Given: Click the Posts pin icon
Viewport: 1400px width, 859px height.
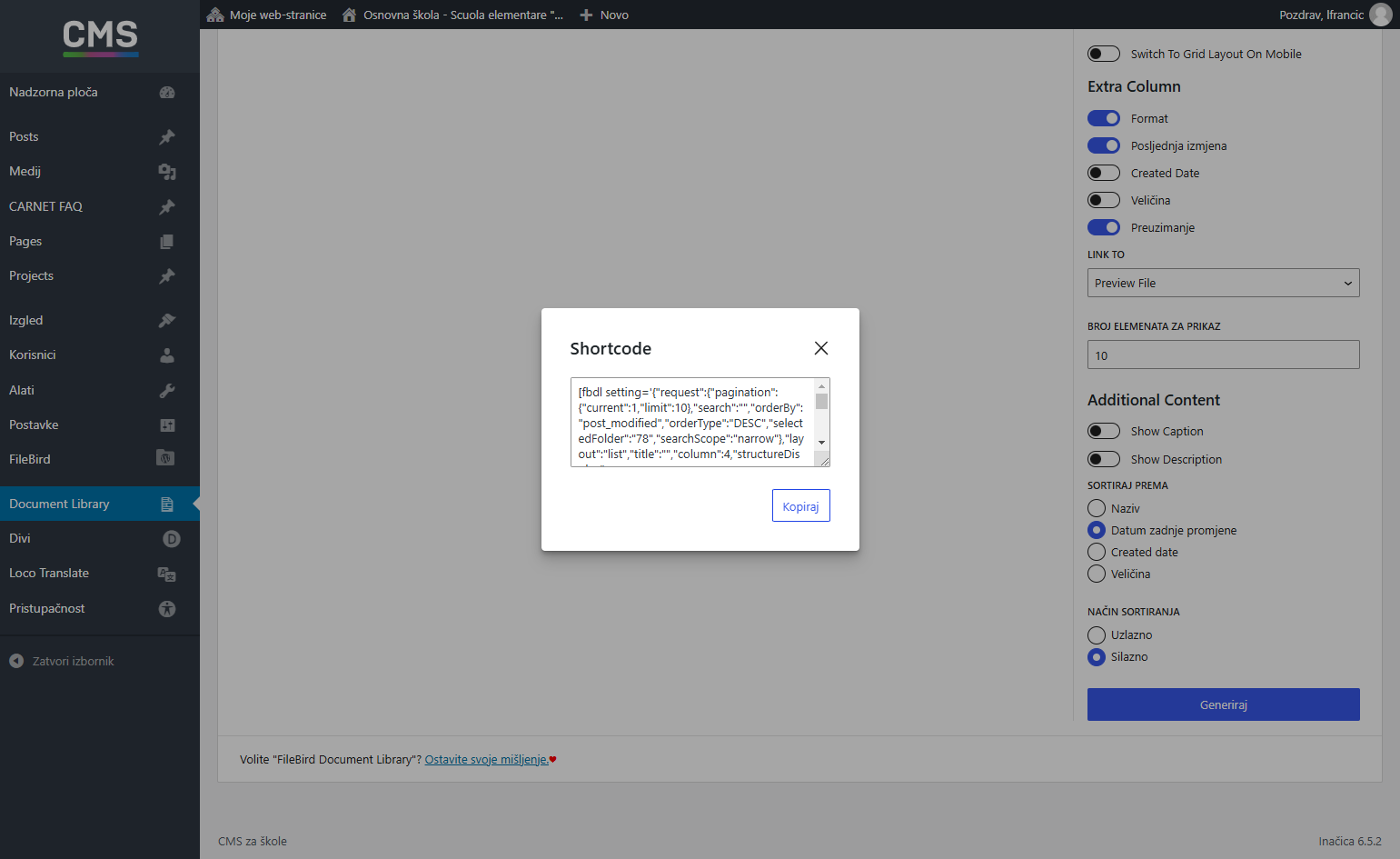Looking at the screenshot, I should click(167, 136).
